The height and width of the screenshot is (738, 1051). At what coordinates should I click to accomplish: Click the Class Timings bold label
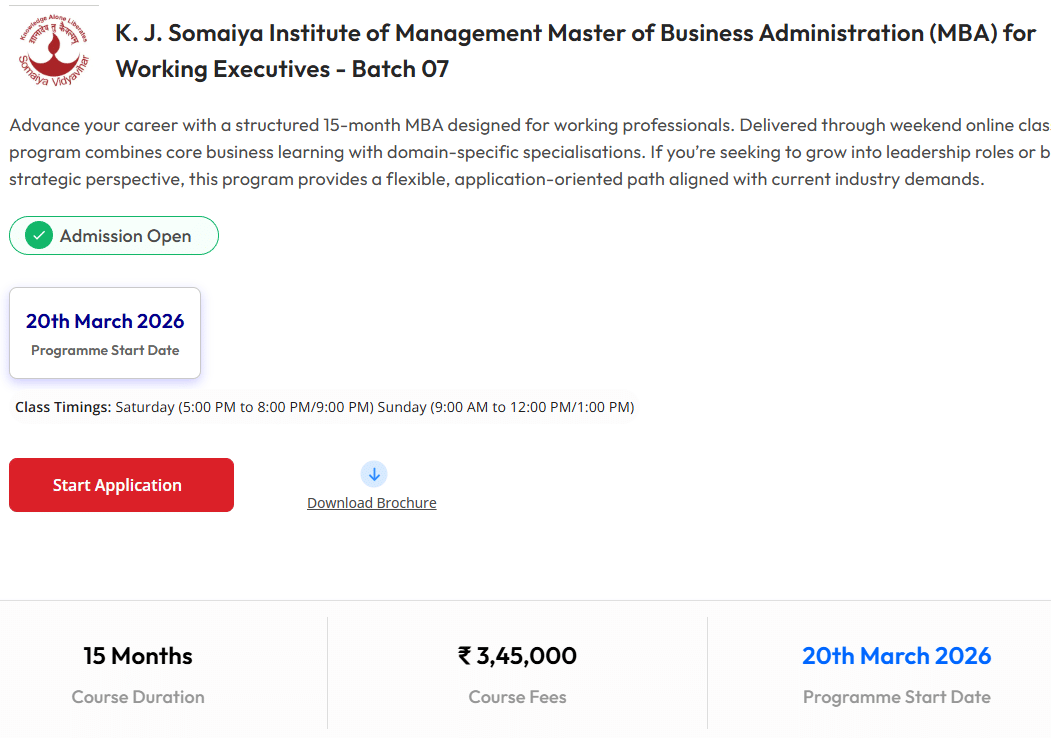(x=63, y=407)
